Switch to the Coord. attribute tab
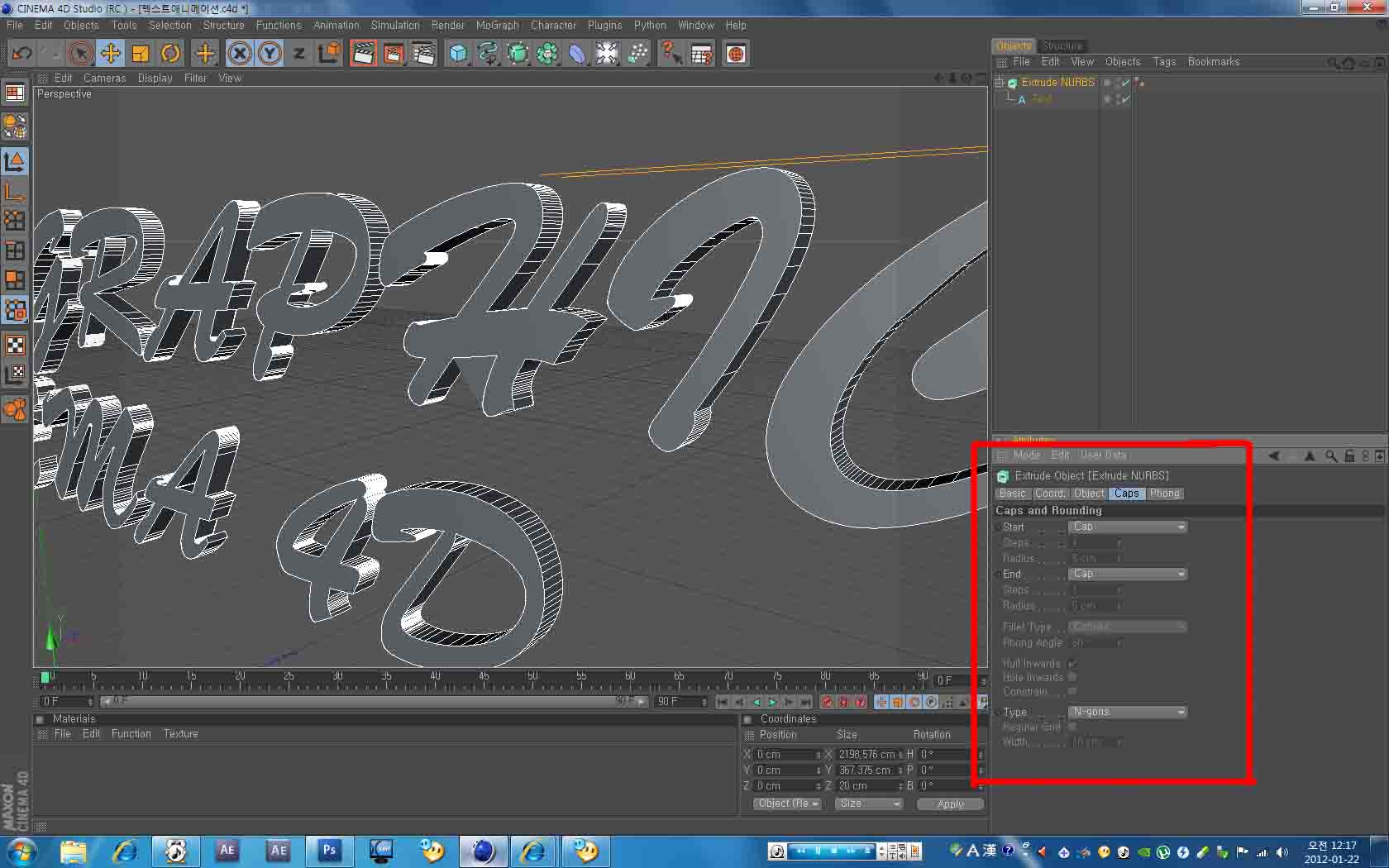 point(1050,494)
